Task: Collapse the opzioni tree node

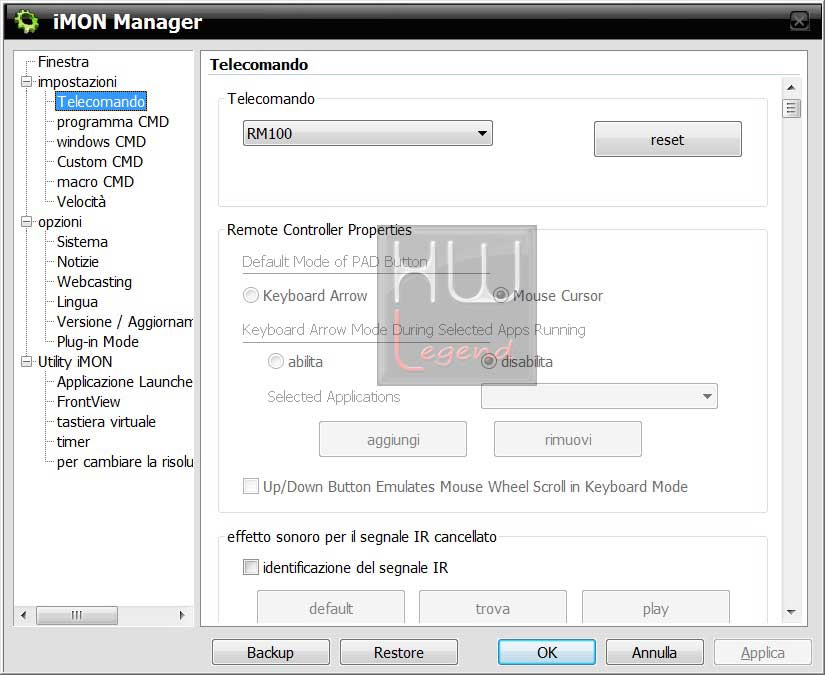Action: [x=26, y=221]
